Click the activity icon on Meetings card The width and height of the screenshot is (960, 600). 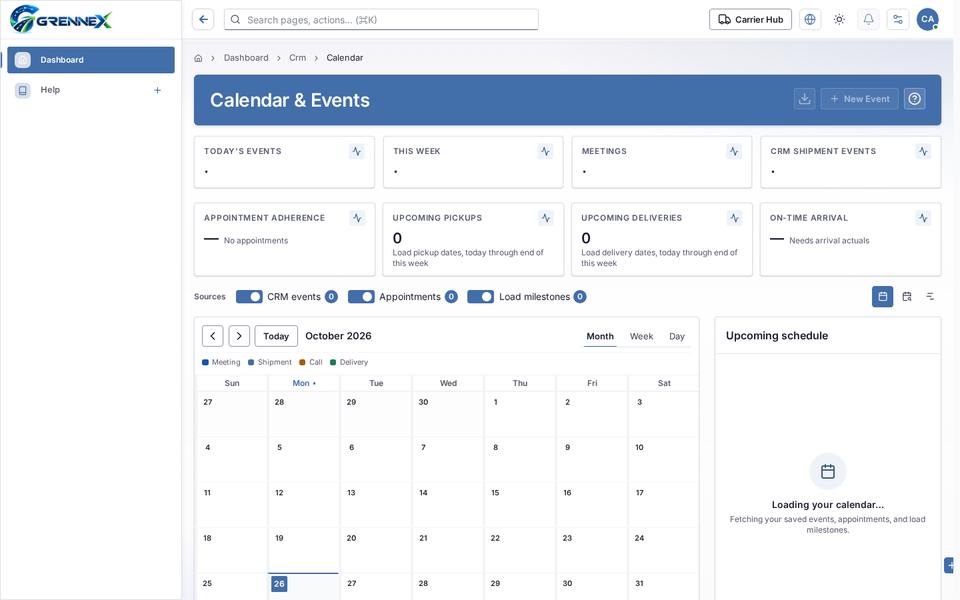coord(733,151)
